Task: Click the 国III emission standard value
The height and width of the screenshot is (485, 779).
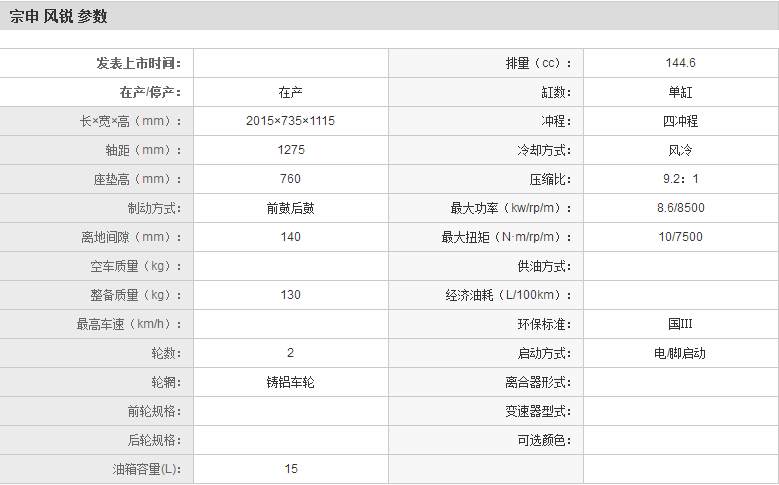Action: [x=680, y=324]
